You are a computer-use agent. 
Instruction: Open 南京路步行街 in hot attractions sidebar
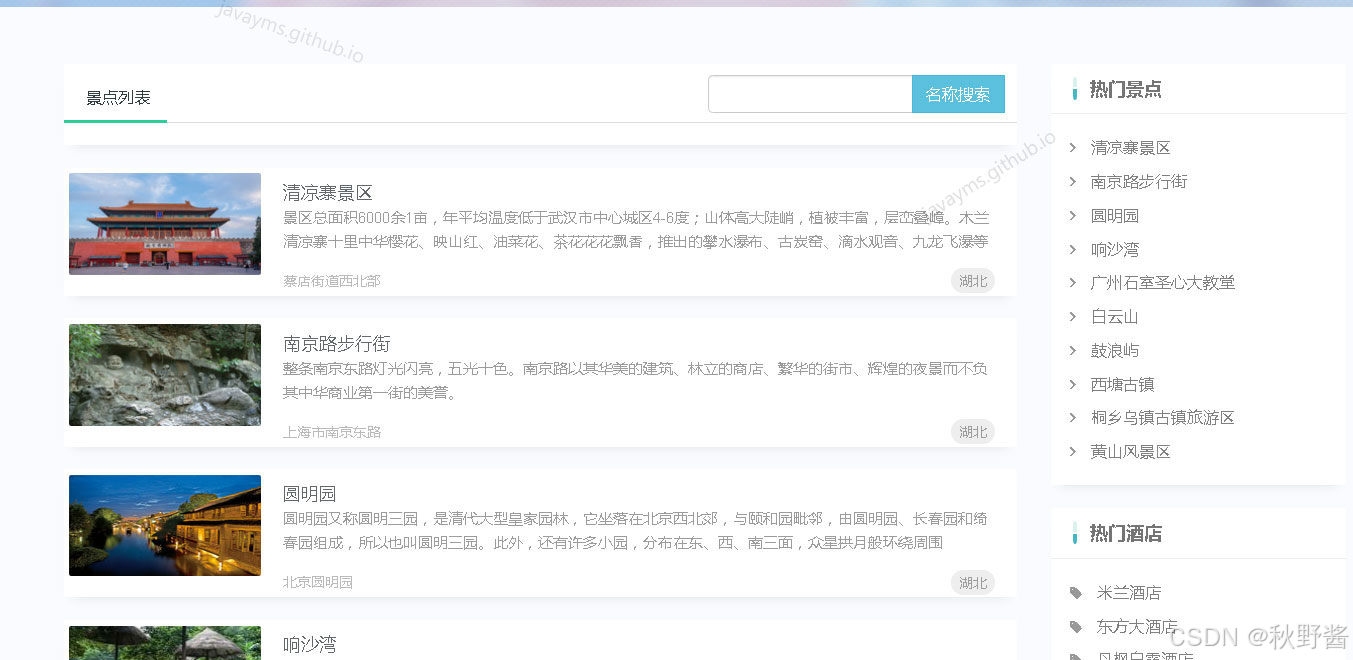coord(1139,182)
